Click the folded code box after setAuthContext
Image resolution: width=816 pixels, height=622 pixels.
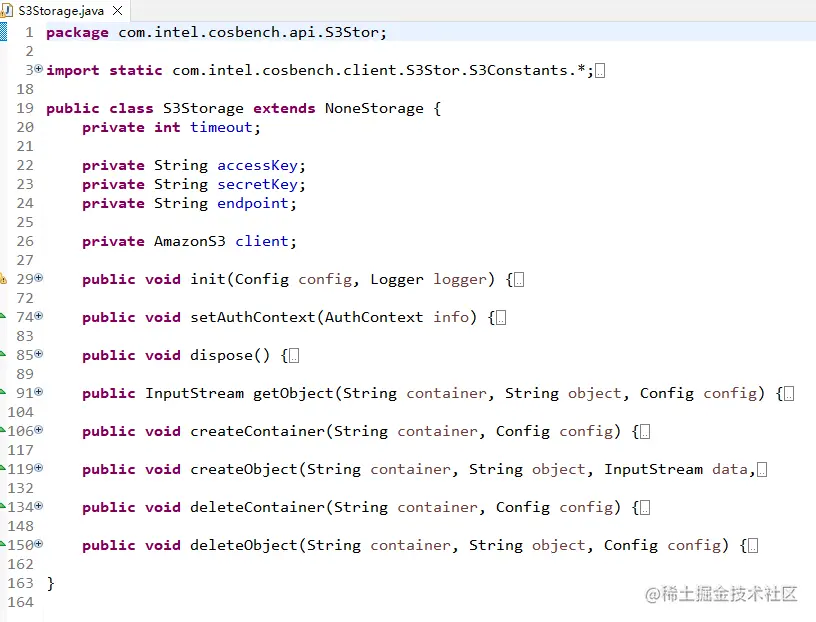point(498,317)
